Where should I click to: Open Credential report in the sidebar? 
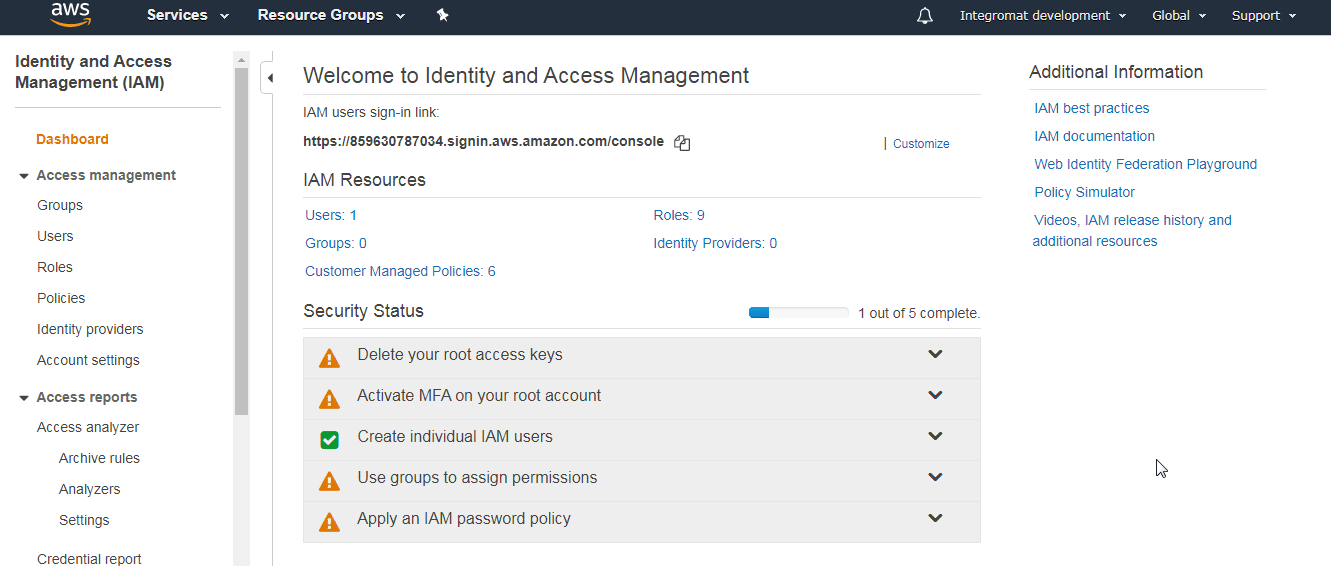coord(89,558)
